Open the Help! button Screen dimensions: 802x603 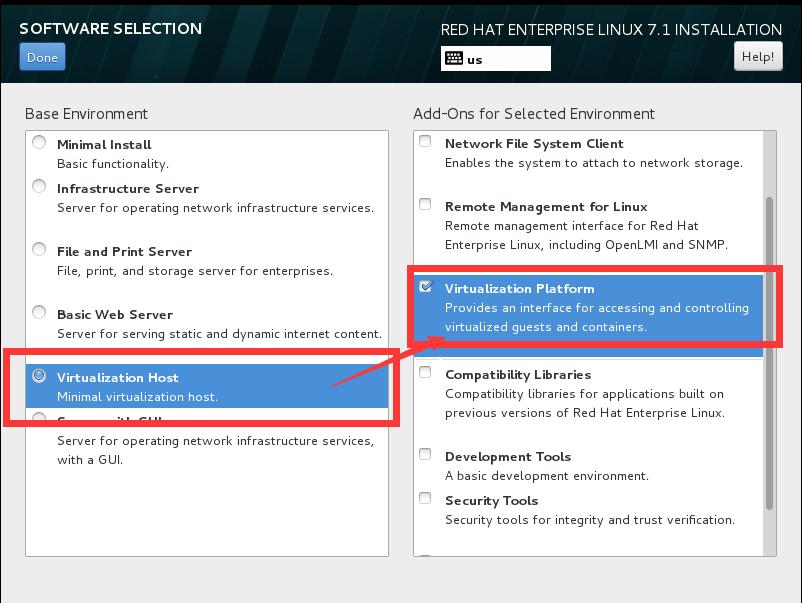pyautogui.click(x=758, y=56)
